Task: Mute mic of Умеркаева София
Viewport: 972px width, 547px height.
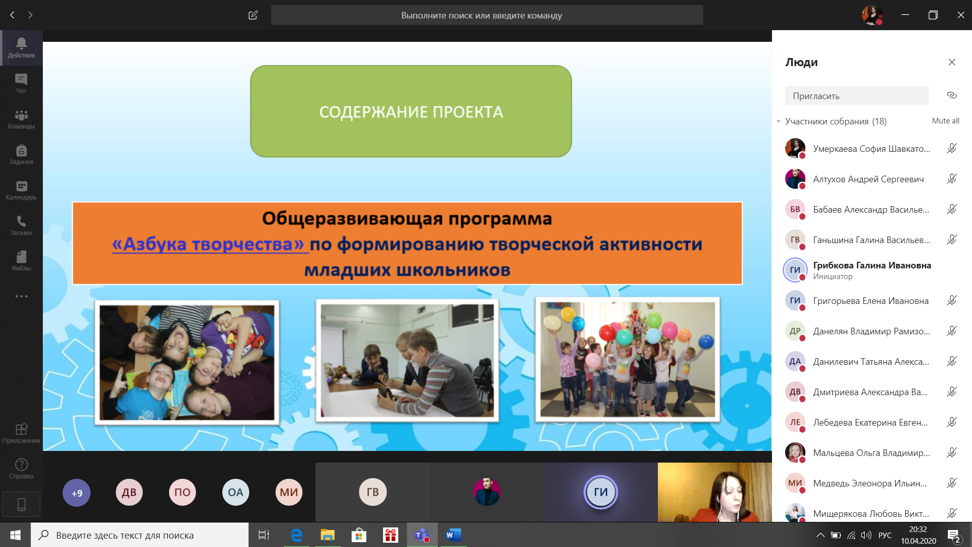Action: 952,148
